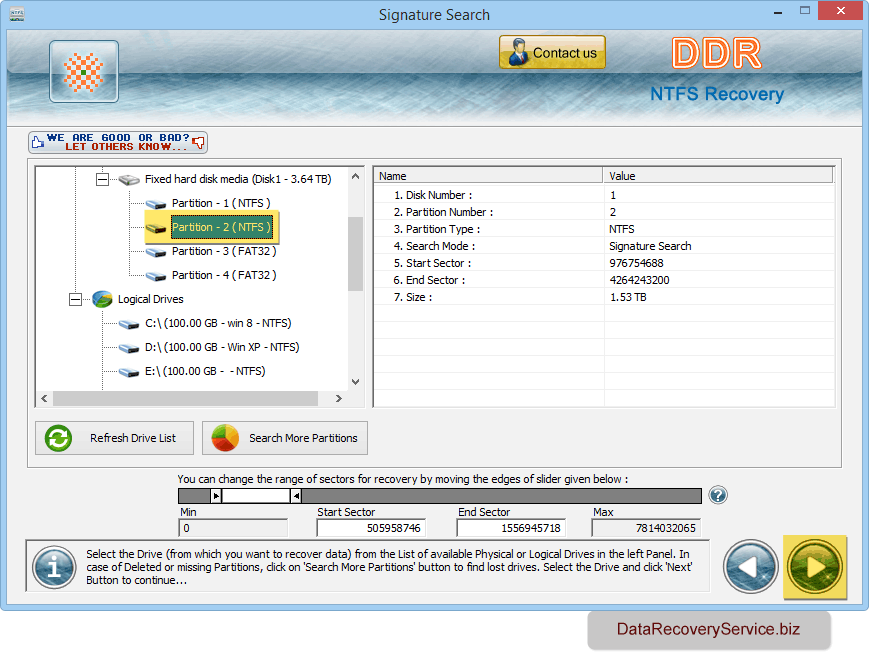Image resolution: width=869 pixels, height=652 pixels.
Task: Click the green Next arrow button
Action: [815, 567]
